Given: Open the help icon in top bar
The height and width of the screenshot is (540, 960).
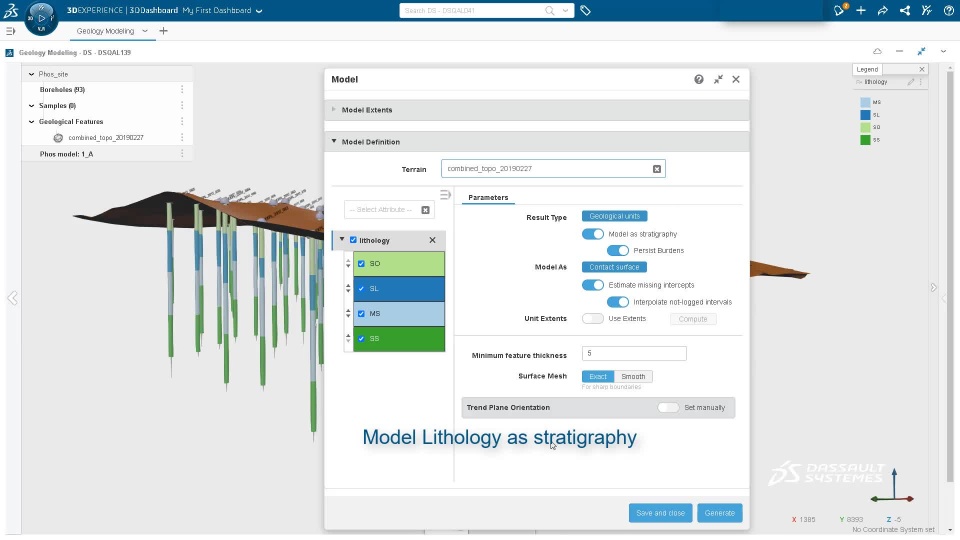Looking at the screenshot, I should click(x=948, y=10).
